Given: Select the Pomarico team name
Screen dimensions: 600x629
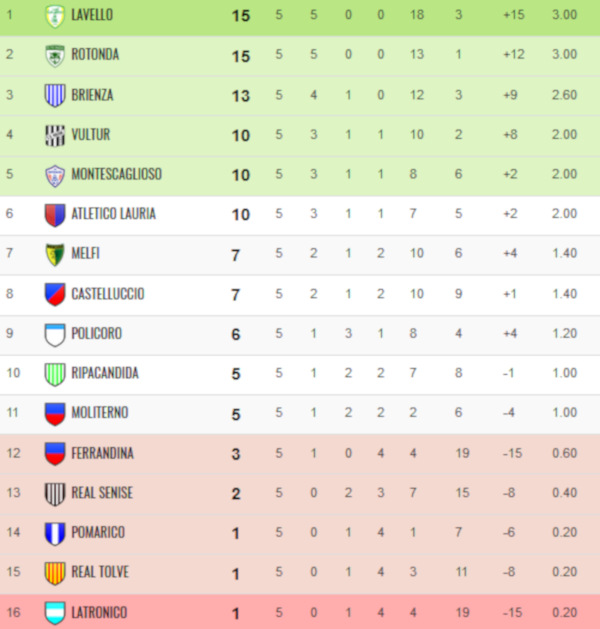Looking at the screenshot, I should [x=98, y=532].
